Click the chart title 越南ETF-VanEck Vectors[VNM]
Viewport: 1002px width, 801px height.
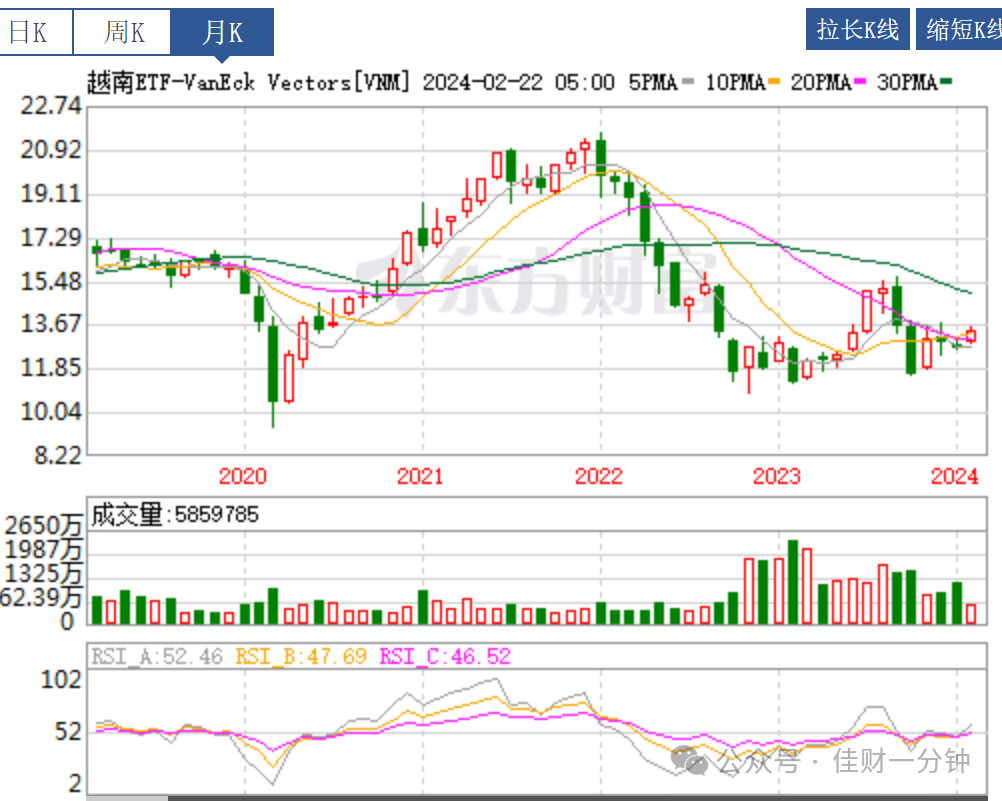pyautogui.click(x=248, y=82)
